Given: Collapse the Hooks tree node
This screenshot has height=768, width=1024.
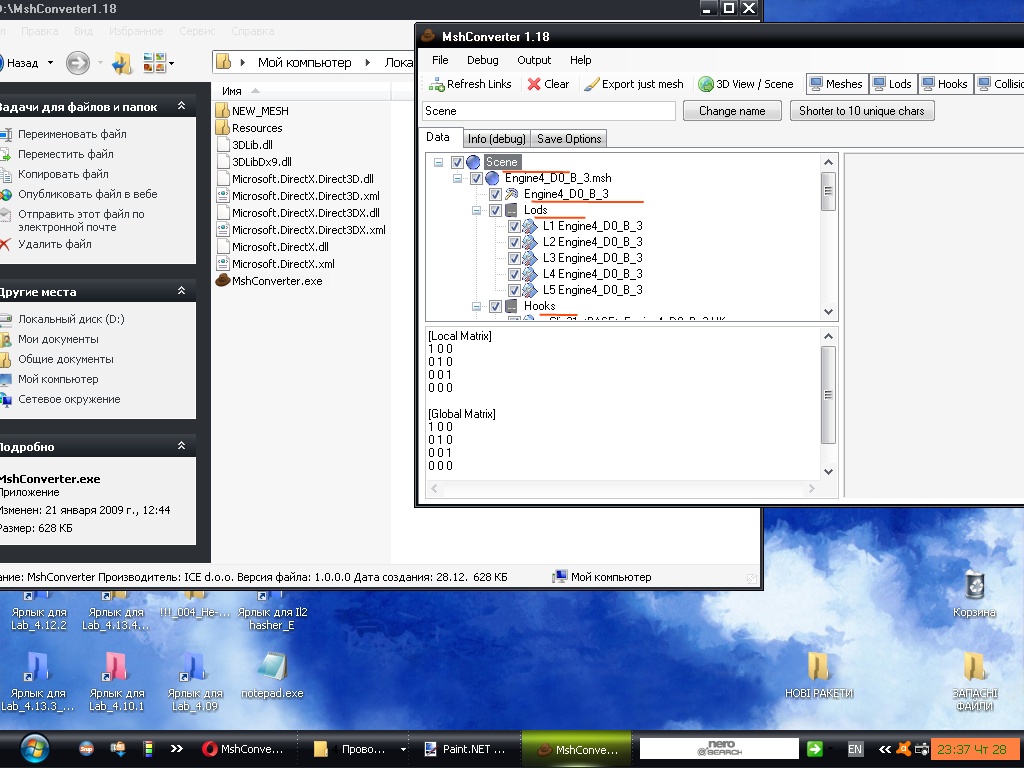Looking at the screenshot, I should tap(477, 306).
